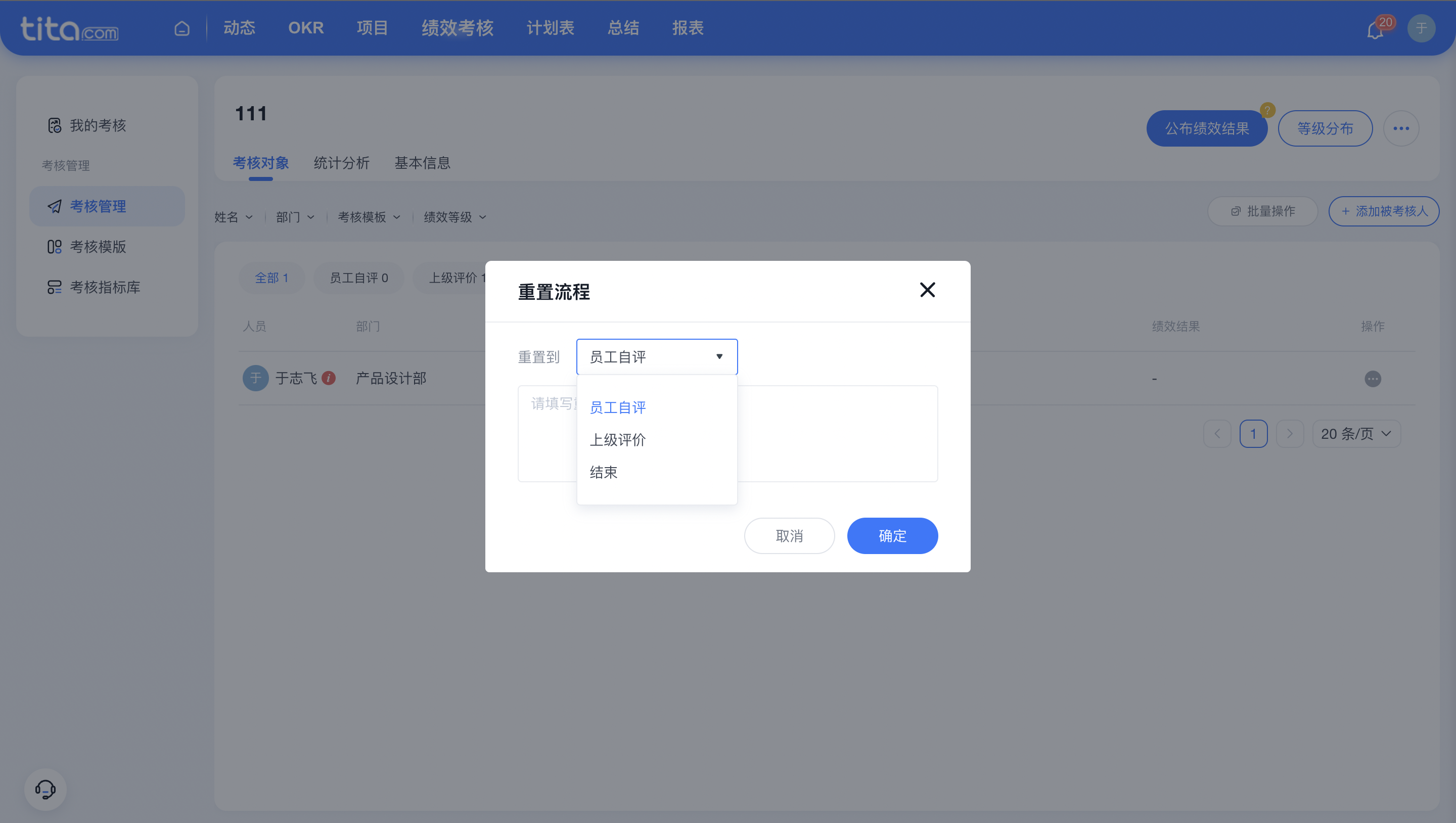Open 动态 in top navigation

(239, 28)
